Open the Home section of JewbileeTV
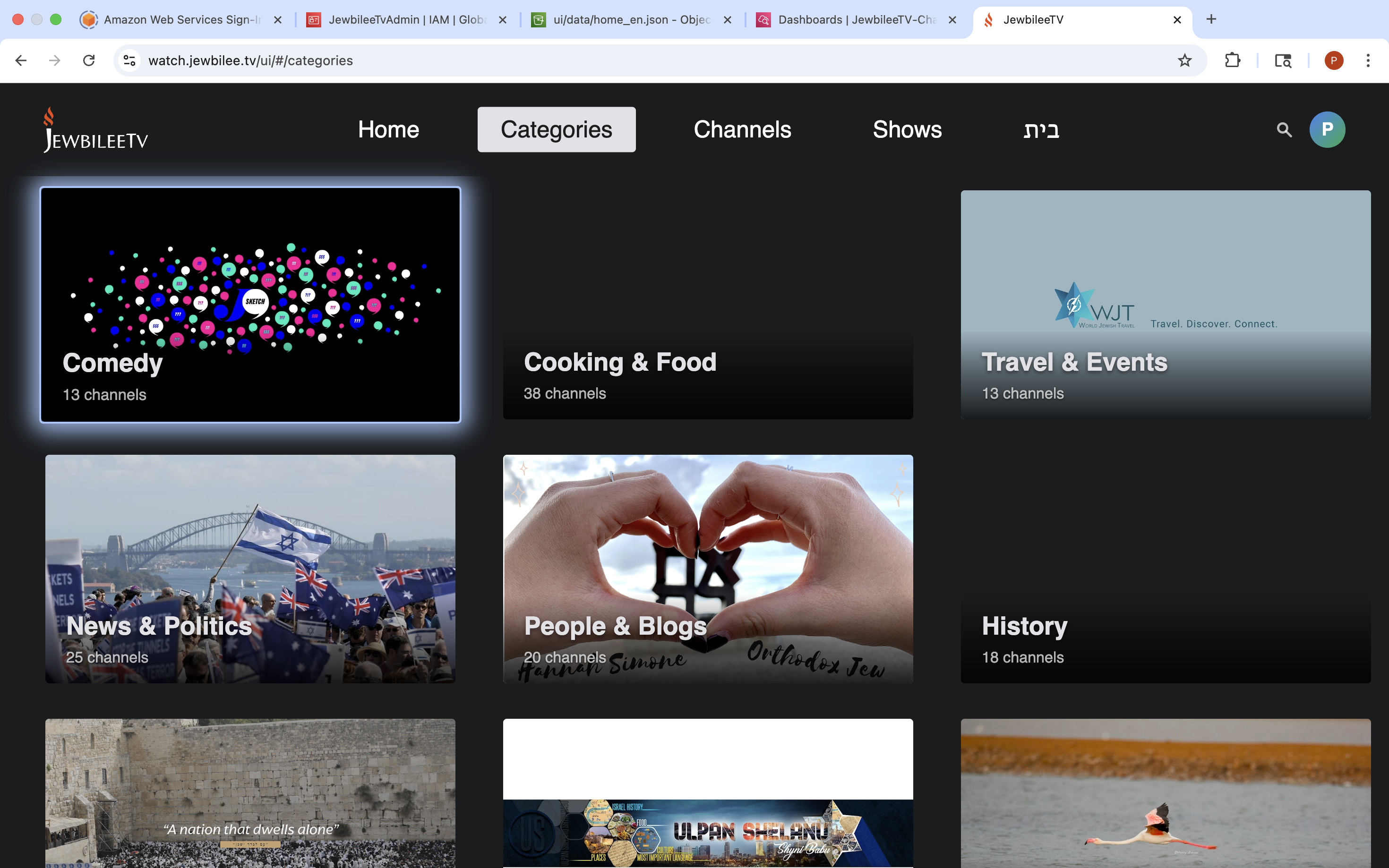This screenshot has height=868, width=1389. (388, 129)
